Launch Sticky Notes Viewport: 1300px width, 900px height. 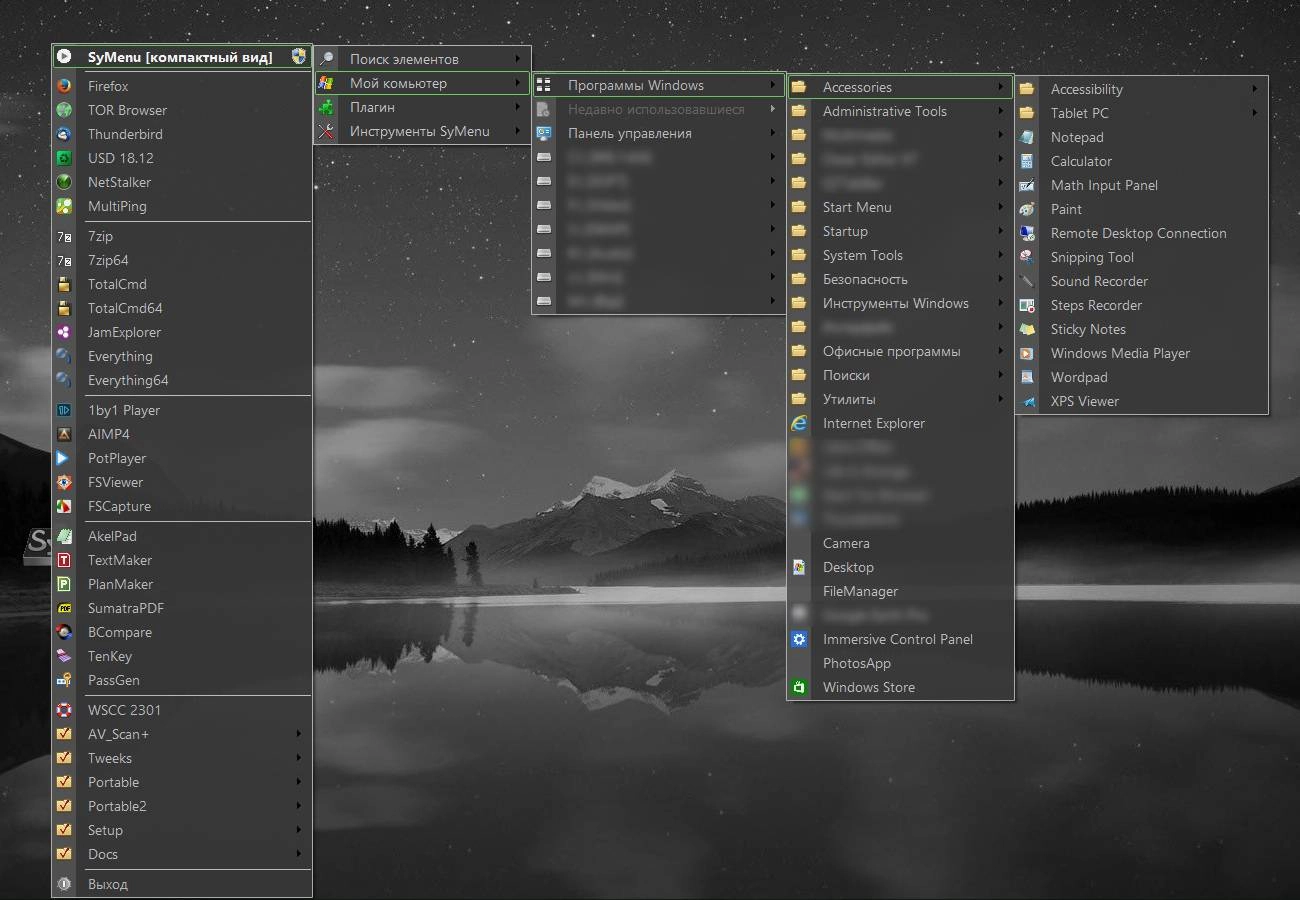(1142, 329)
